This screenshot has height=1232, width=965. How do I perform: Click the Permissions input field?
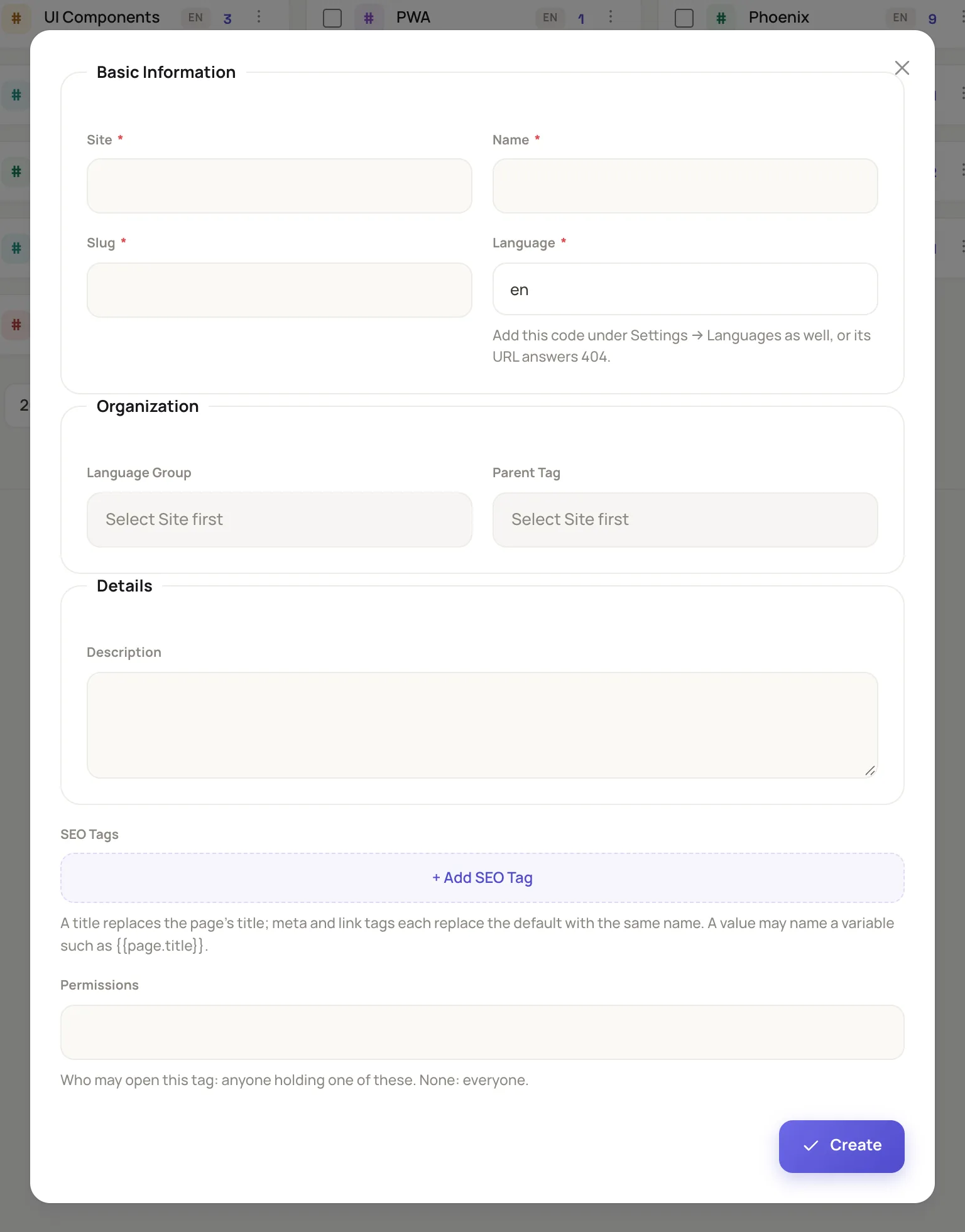(482, 1032)
